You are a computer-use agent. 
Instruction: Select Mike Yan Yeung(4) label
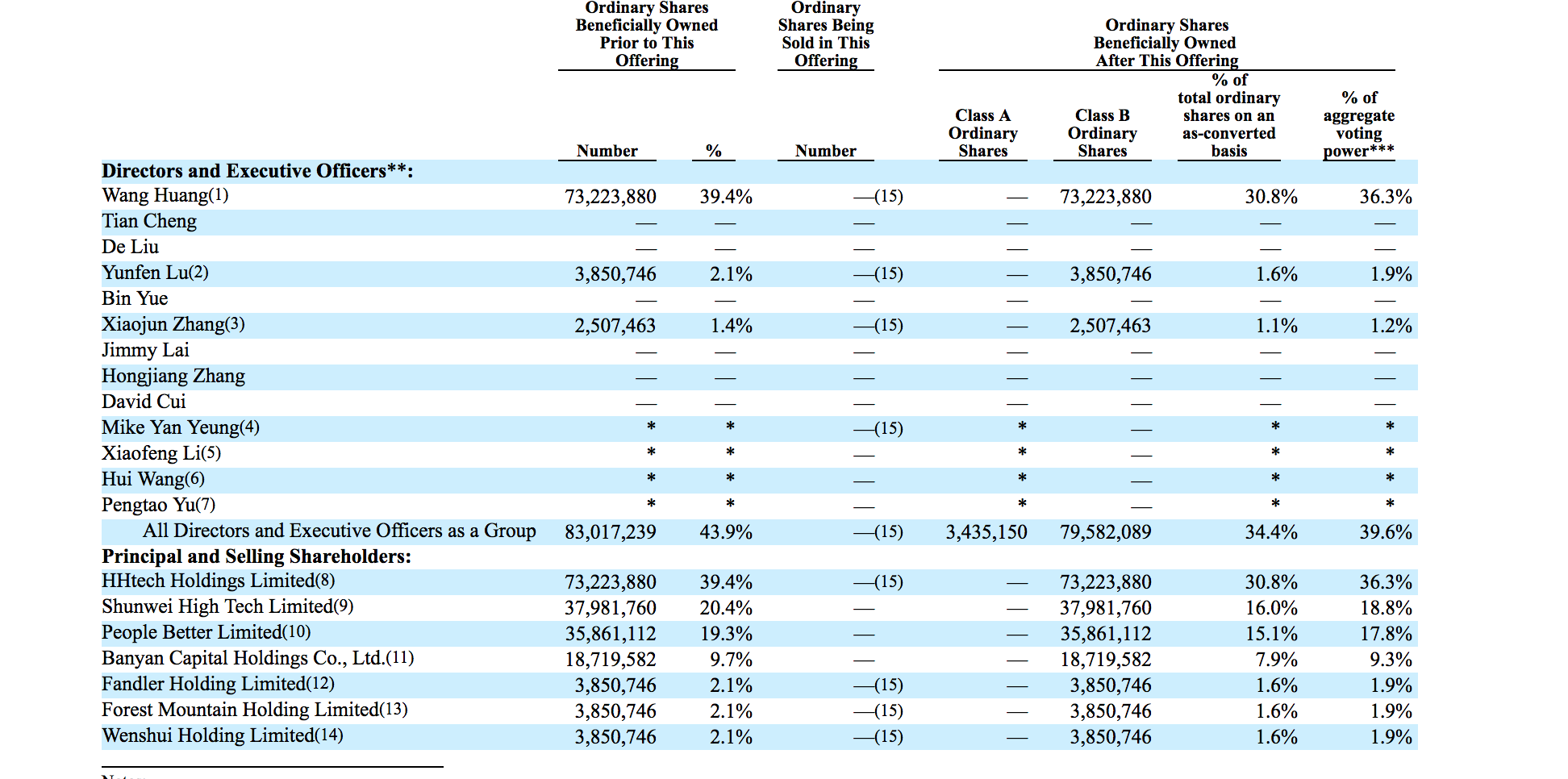181,427
